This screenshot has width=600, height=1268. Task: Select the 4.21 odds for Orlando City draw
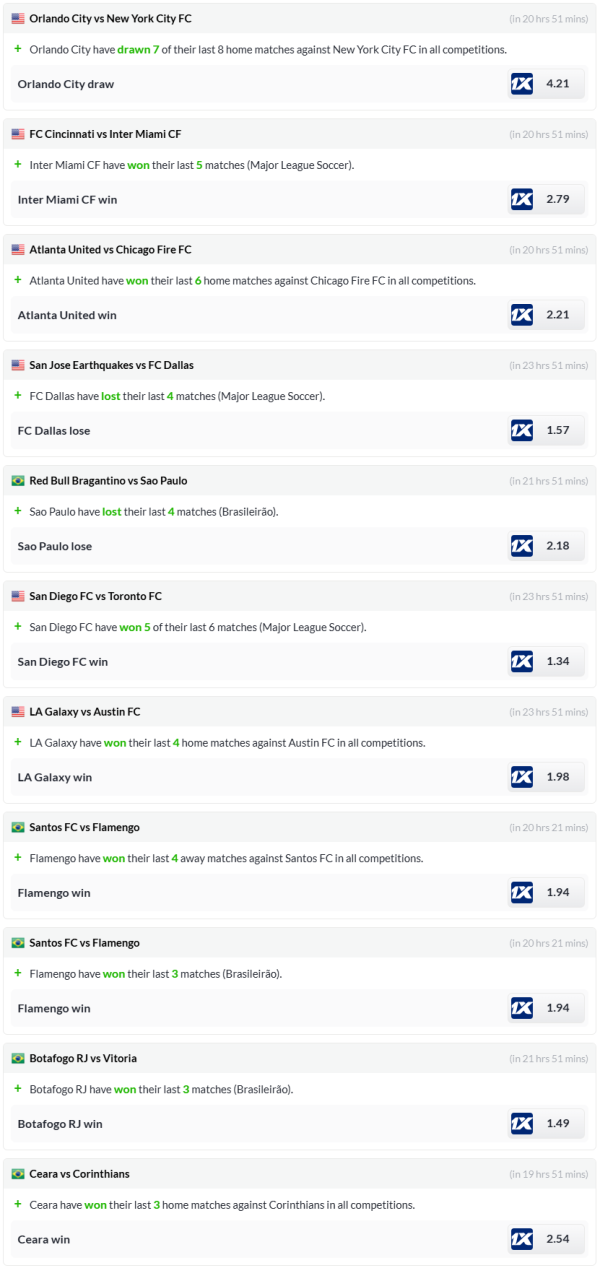point(558,84)
